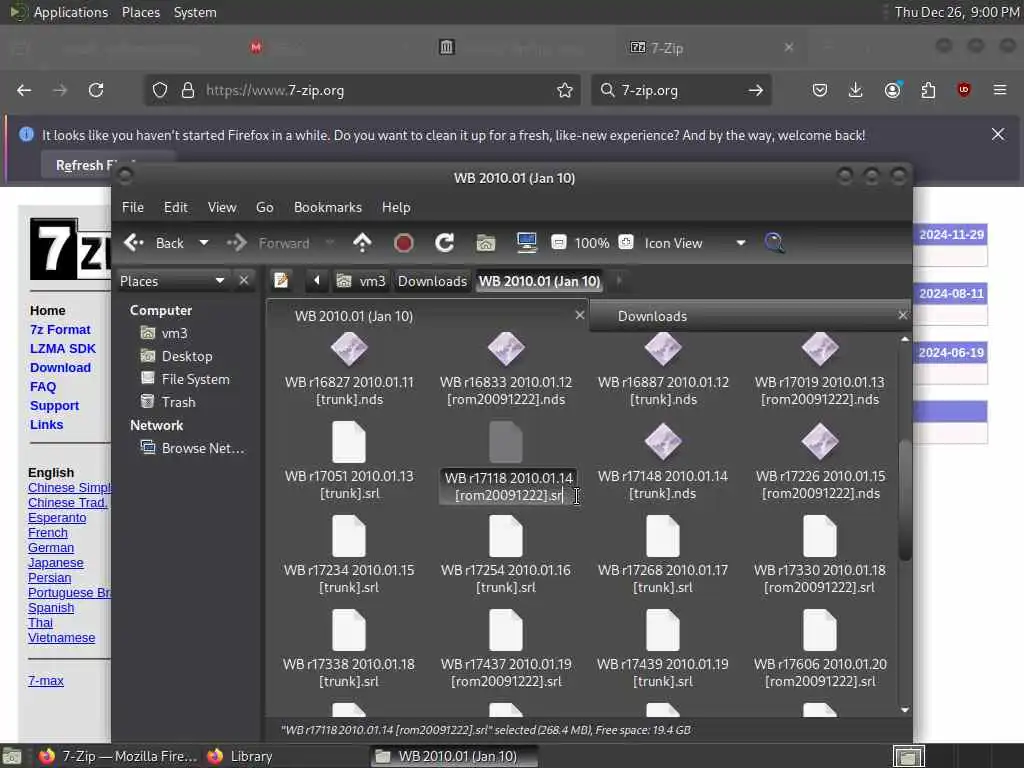
Task: Click the search magnifier icon
Action: [x=775, y=243]
